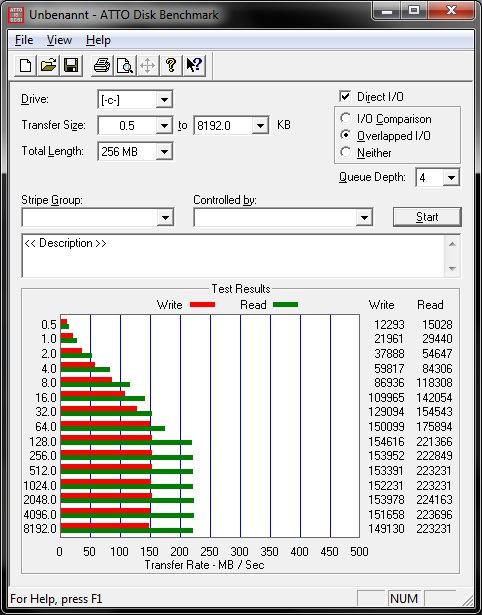482x615 pixels.
Task: Click the 64.0 transfer size row label
Action: [x=46, y=426]
